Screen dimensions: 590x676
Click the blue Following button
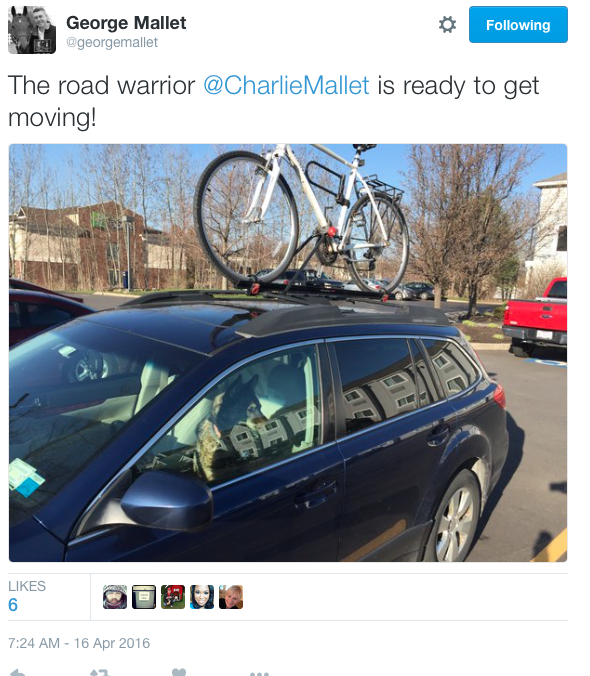click(x=518, y=25)
